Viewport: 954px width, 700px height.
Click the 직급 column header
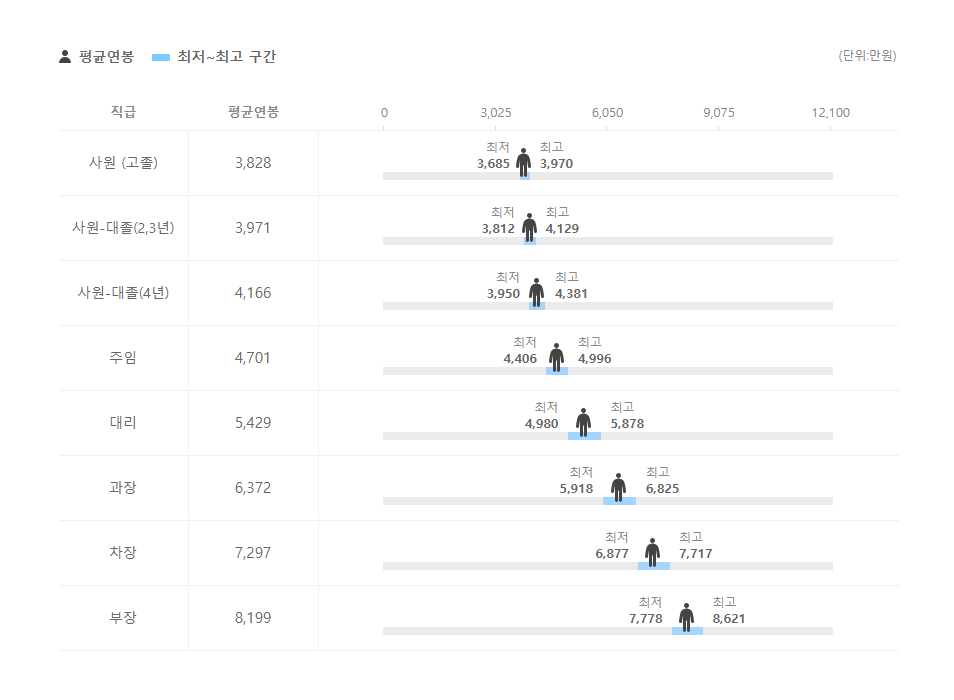coord(123,112)
